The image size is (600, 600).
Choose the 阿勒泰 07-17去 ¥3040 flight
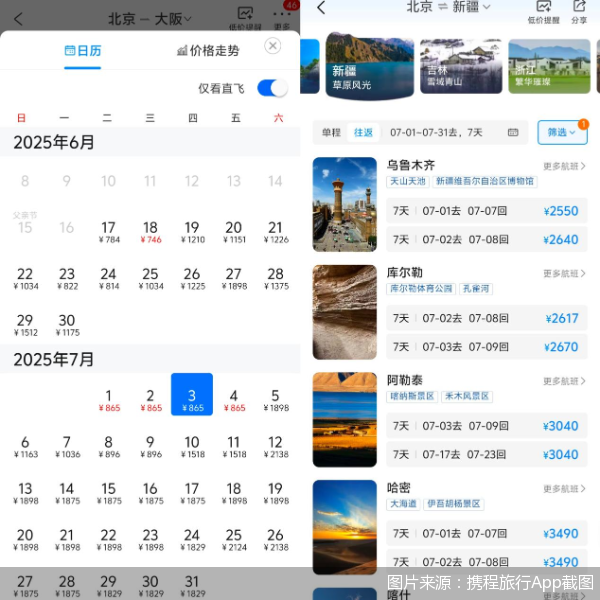[486, 455]
